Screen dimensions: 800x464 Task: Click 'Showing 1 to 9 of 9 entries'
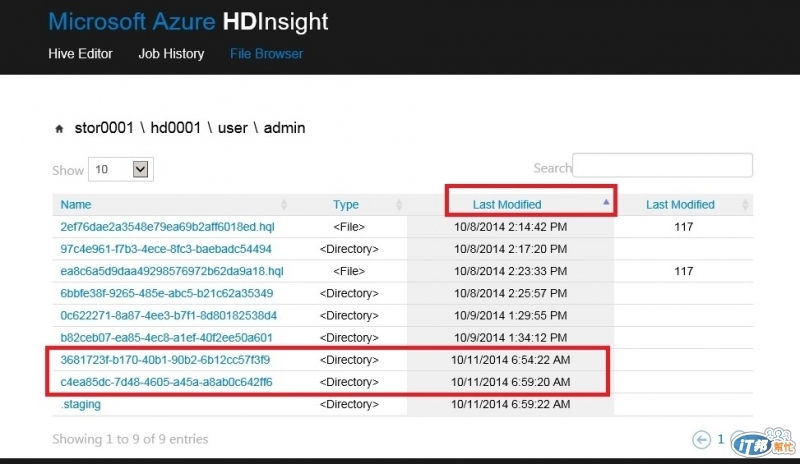pos(130,439)
